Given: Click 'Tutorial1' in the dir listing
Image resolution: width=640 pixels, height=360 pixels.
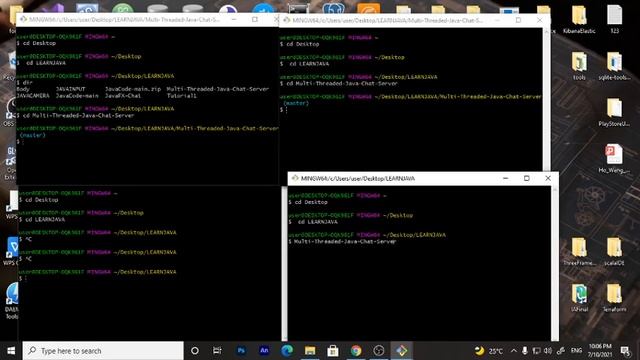Looking at the screenshot, I should 182,96.
